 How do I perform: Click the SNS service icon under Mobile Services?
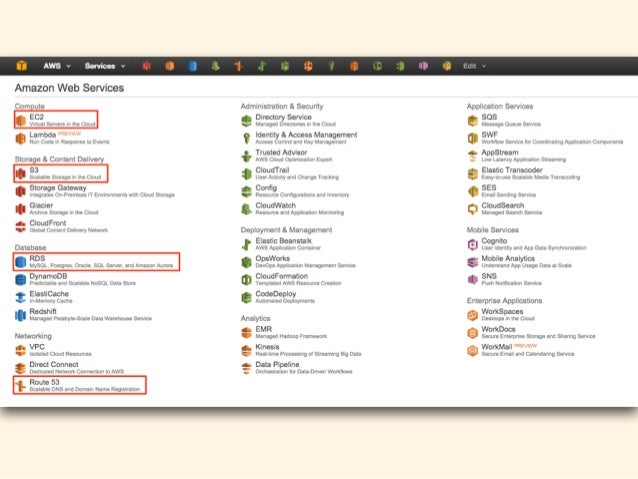[472, 279]
